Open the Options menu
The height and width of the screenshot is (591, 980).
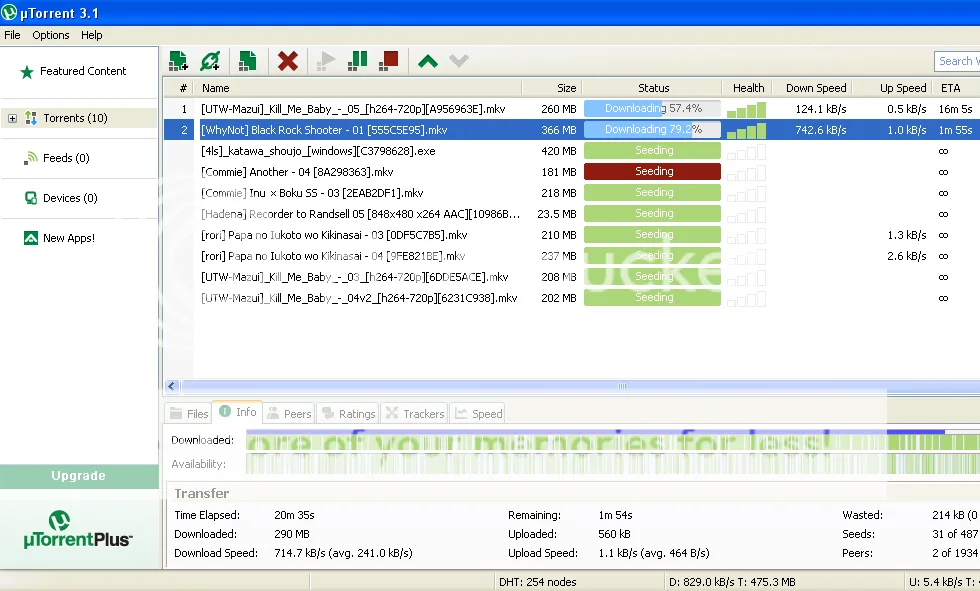click(x=51, y=35)
